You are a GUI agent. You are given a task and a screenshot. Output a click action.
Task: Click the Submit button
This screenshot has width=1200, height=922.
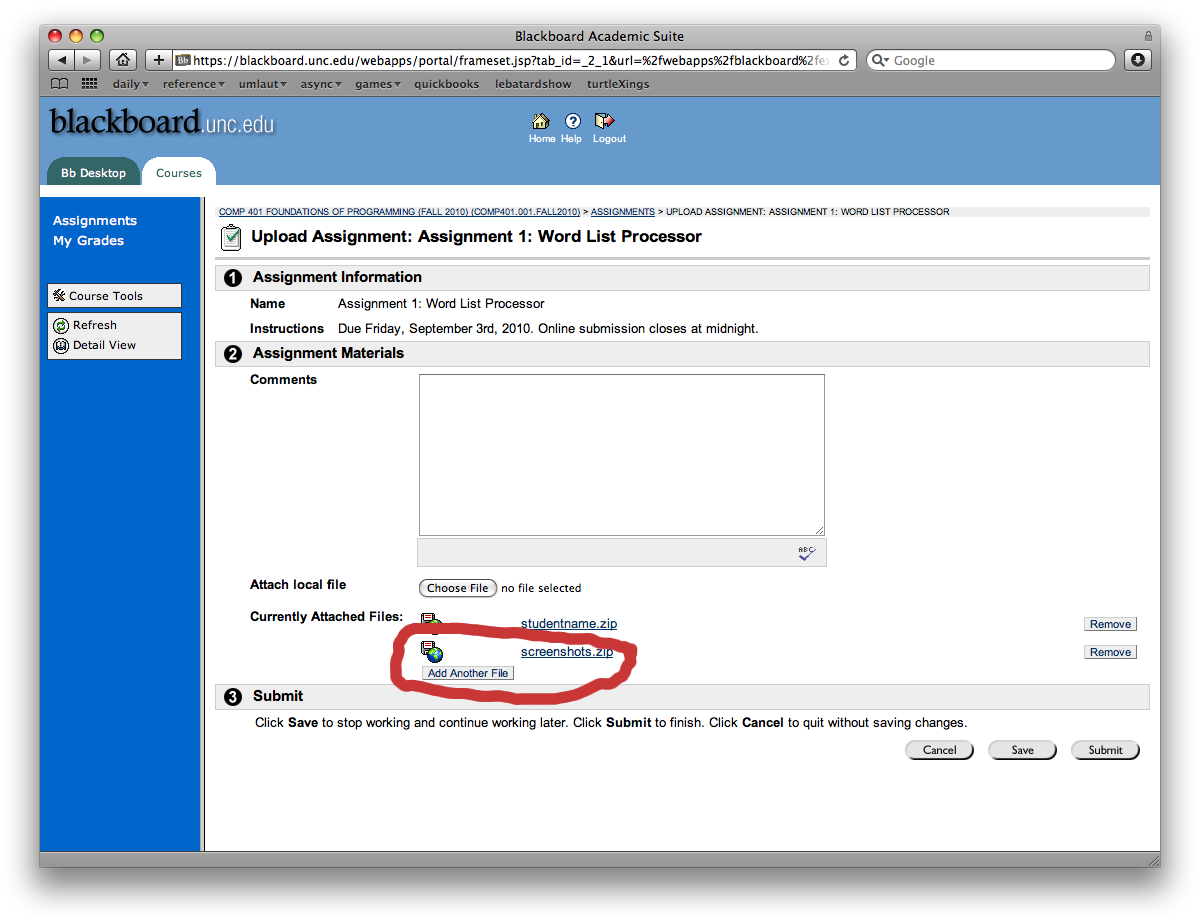coord(1105,750)
